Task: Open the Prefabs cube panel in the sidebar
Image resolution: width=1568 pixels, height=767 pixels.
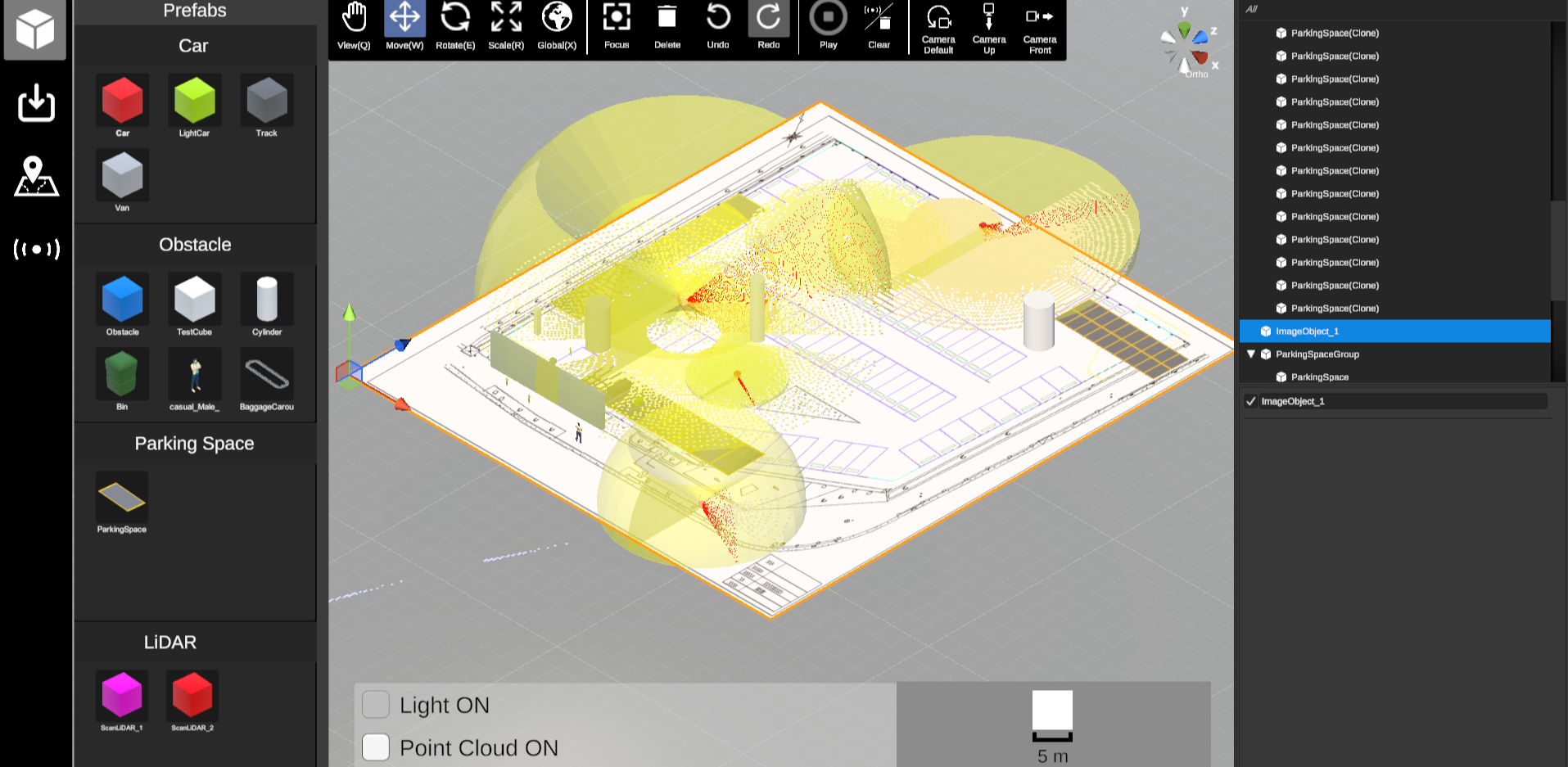Action: pyautogui.click(x=35, y=30)
